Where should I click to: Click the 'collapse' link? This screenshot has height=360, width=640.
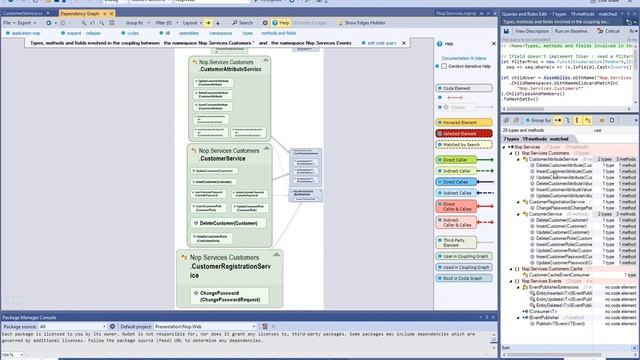coord(93,33)
